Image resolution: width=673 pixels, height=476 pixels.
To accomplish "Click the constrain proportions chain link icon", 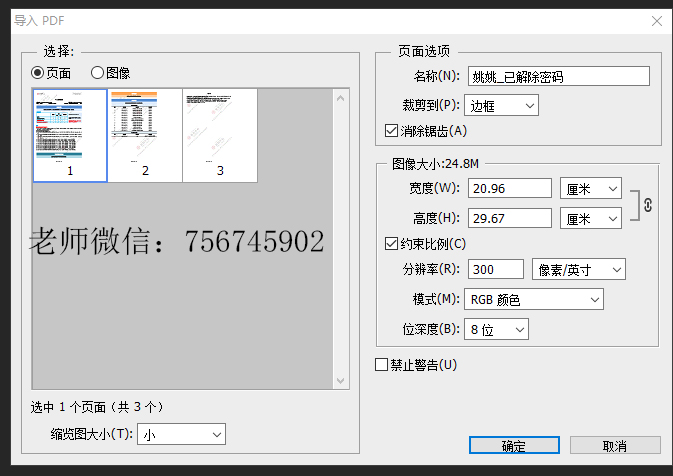I will point(647,204).
